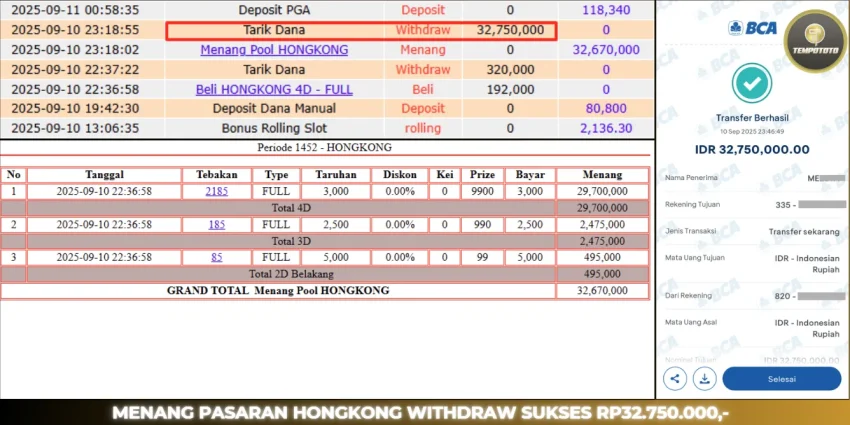Click the prize value 990
Image resolution: width=850 pixels, height=425 pixels.
(x=482, y=224)
